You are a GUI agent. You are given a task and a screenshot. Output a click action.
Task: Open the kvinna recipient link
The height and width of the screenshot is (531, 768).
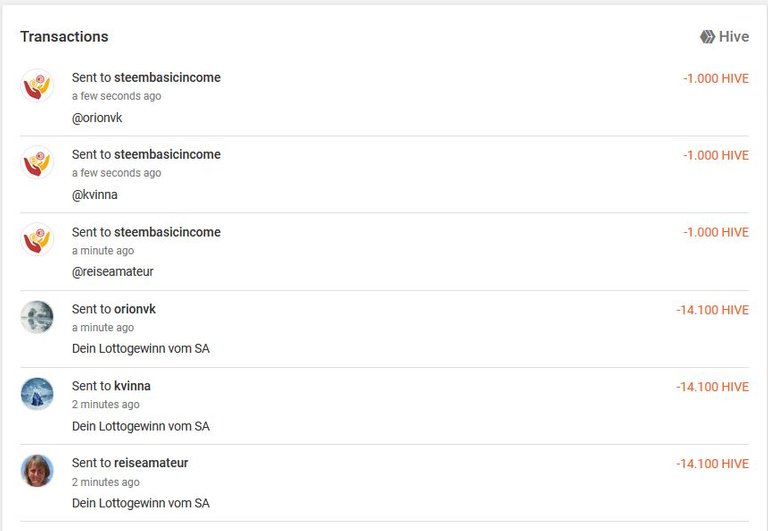tap(132, 386)
